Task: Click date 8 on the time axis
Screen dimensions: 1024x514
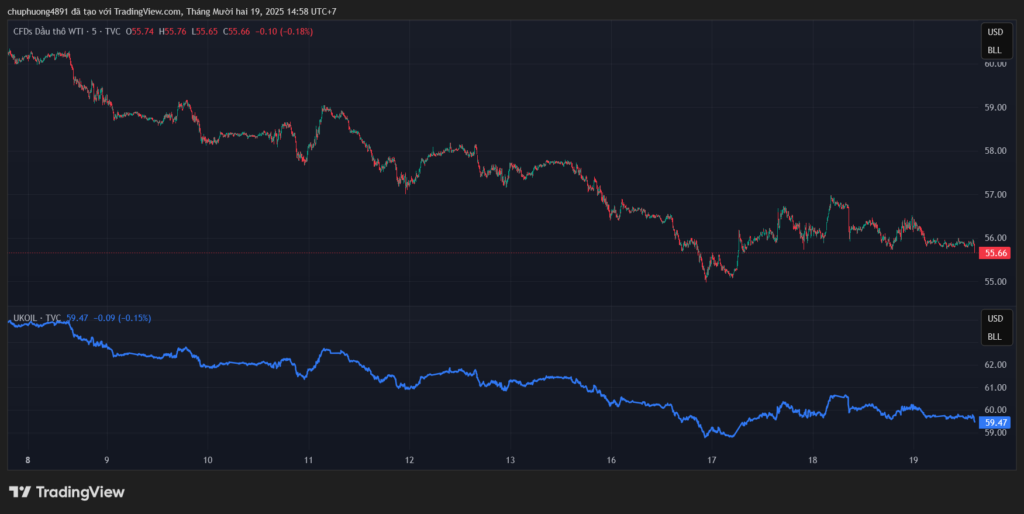Action: click(28, 460)
